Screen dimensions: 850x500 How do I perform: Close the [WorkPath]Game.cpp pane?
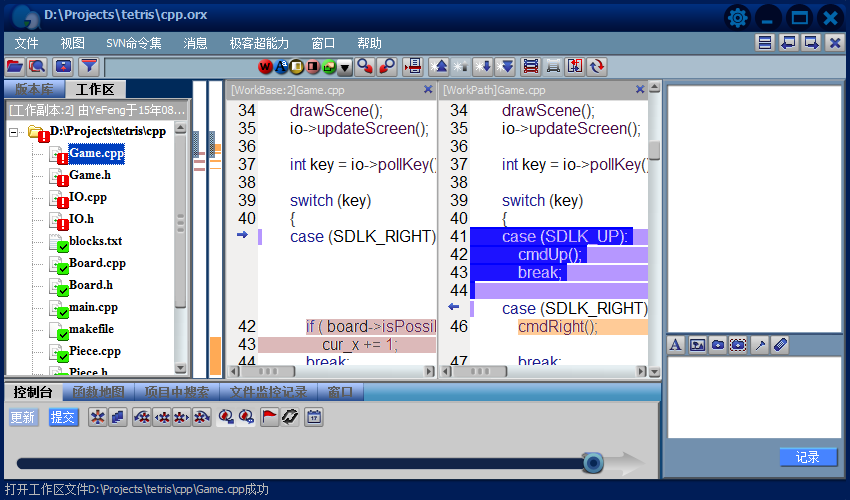(640, 89)
